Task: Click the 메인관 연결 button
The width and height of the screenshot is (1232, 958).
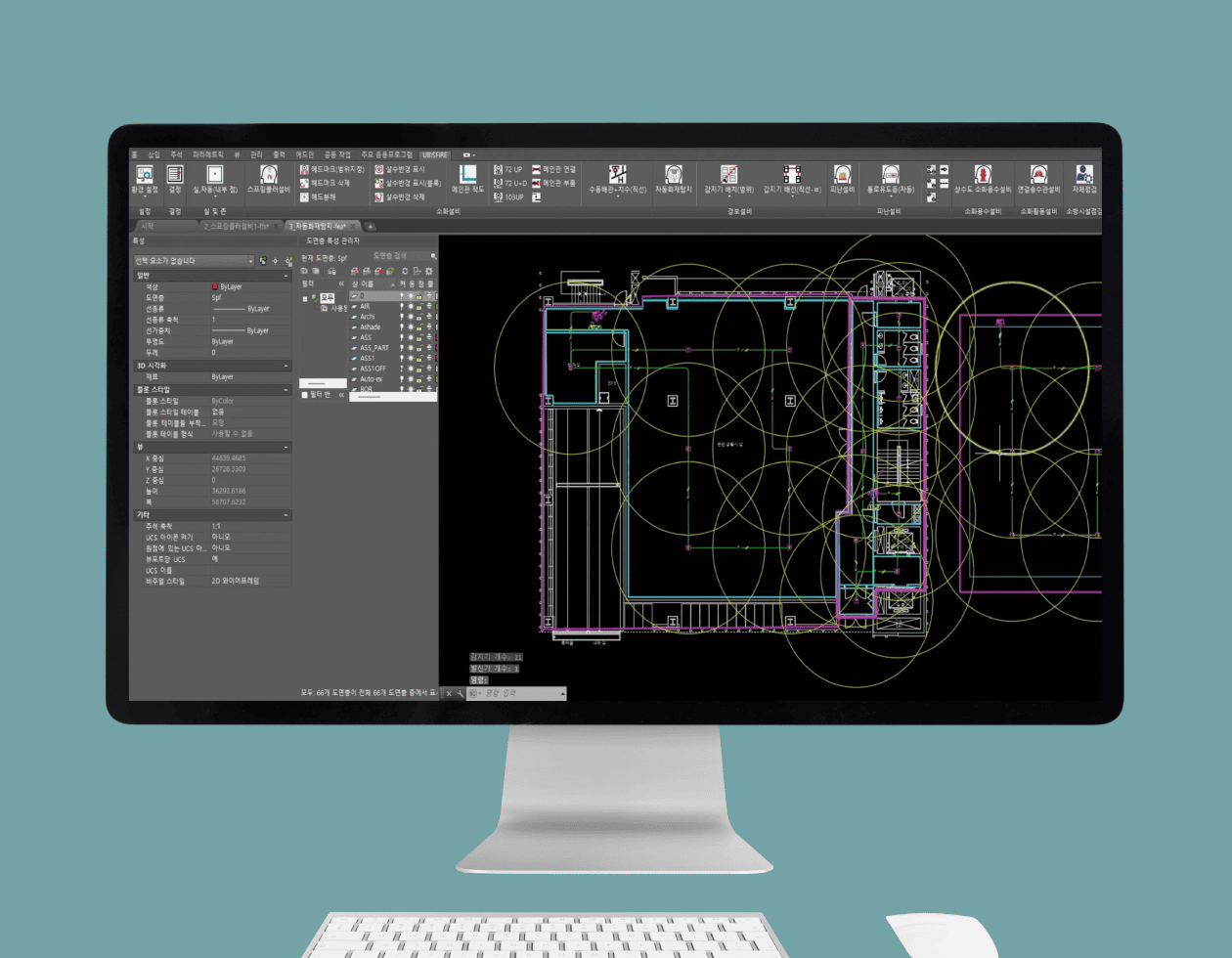Action: (537, 169)
